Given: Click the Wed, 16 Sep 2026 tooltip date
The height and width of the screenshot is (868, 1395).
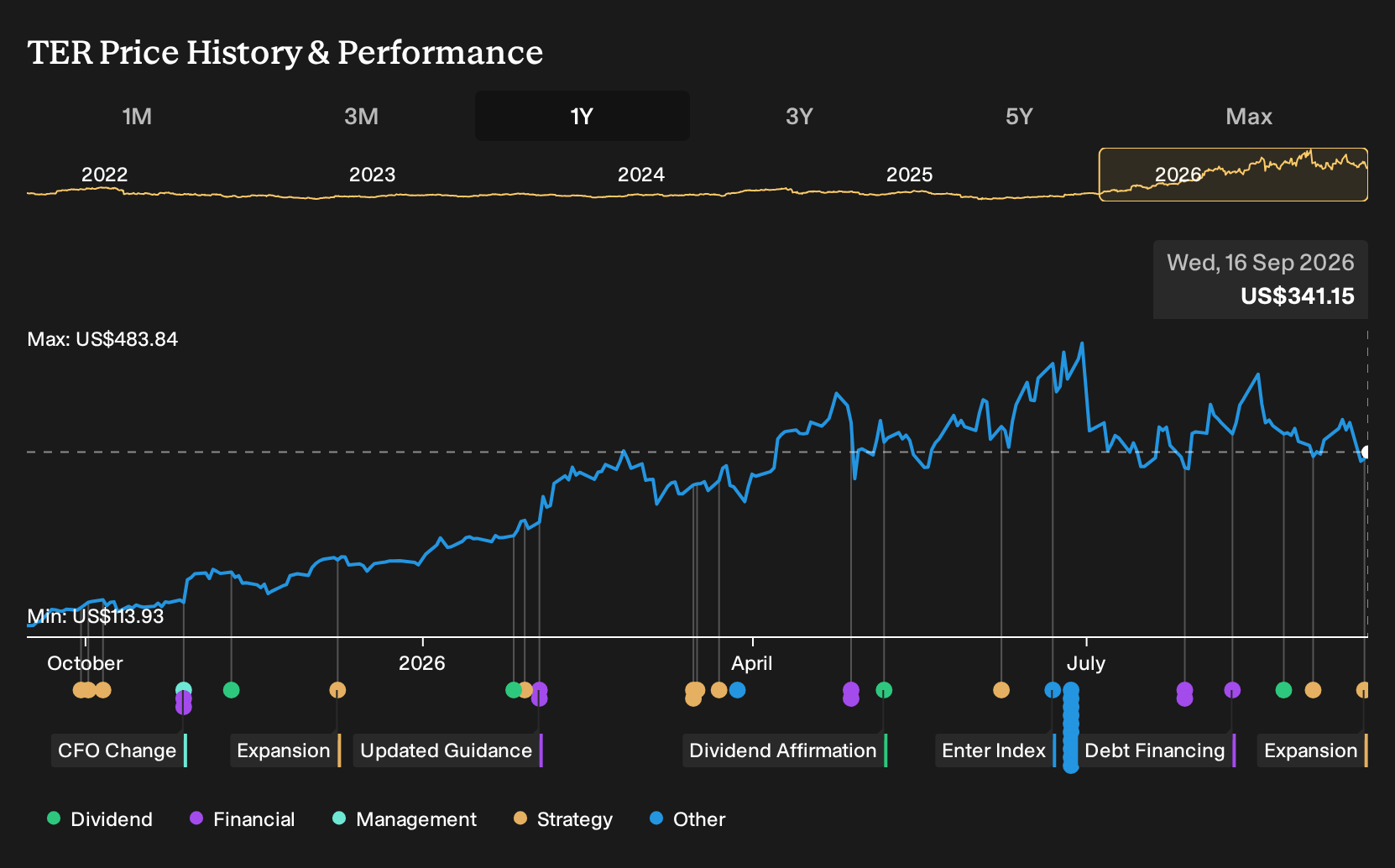Looking at the screenshot, I should (x=1261, y=263).
